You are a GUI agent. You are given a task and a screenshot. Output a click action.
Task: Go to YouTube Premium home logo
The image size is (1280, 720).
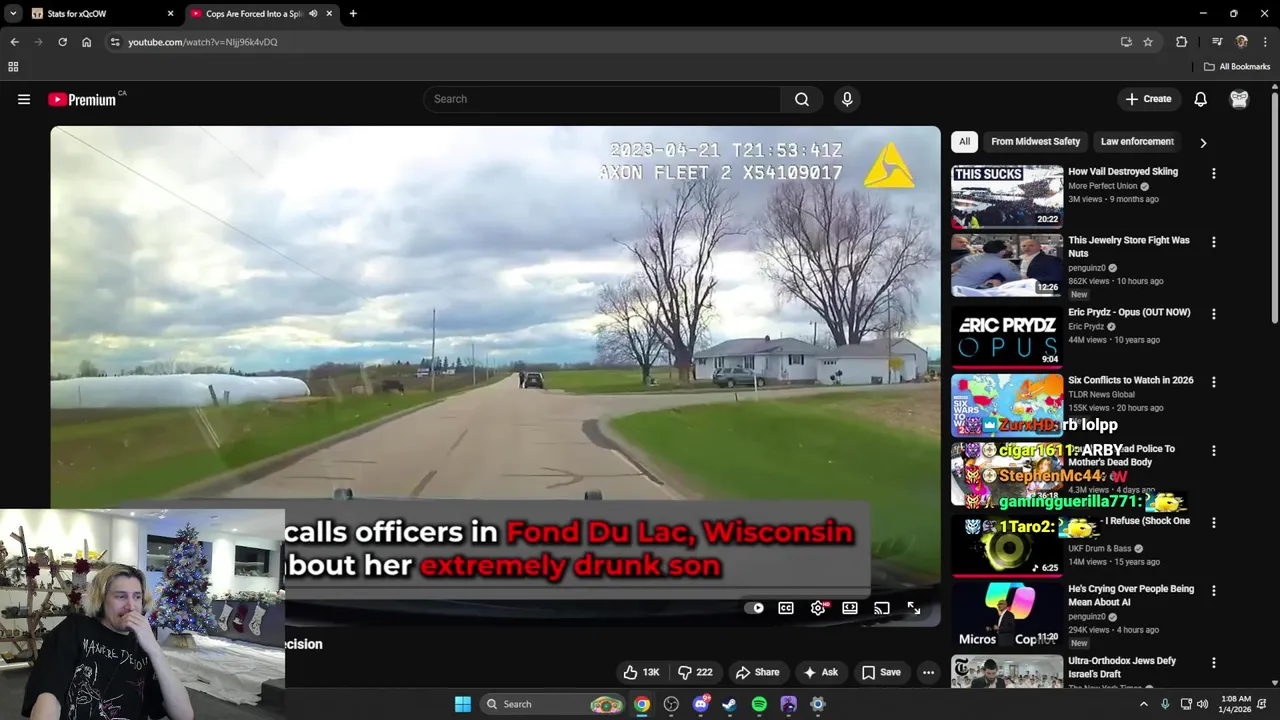pos(82,99)
